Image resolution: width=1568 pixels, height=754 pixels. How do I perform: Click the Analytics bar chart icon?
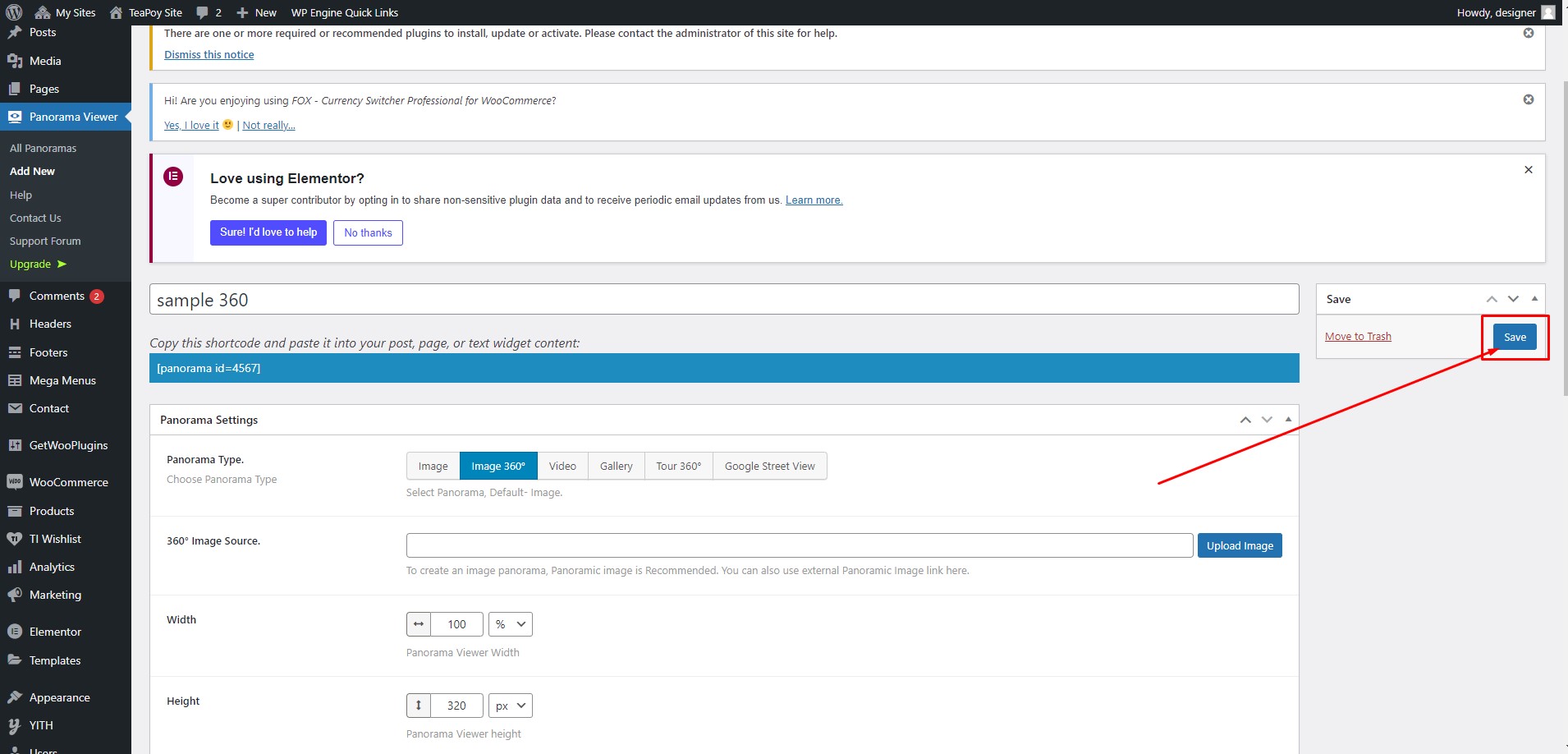point(15,567)
